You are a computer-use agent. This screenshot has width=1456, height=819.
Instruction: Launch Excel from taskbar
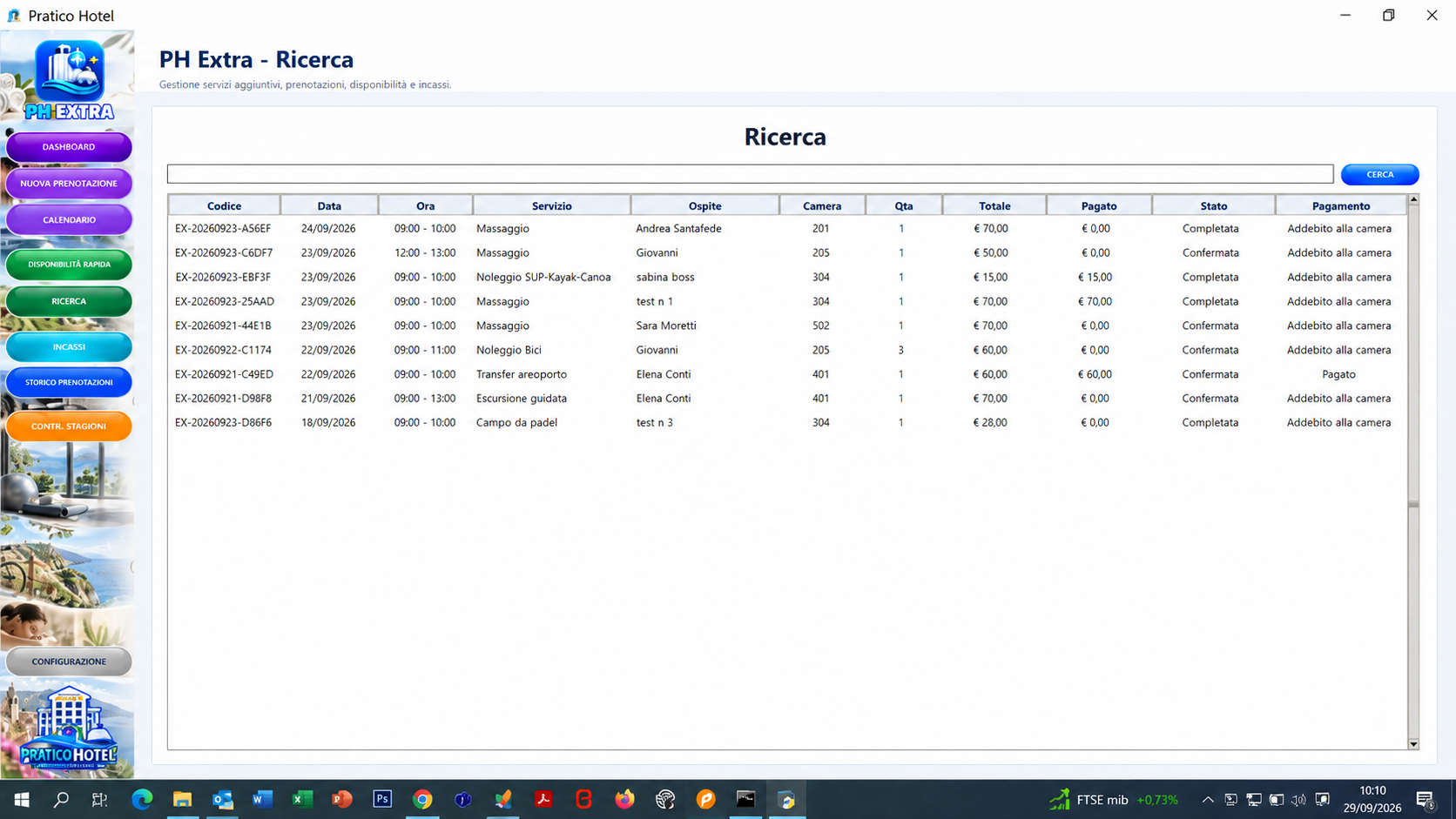302,799
